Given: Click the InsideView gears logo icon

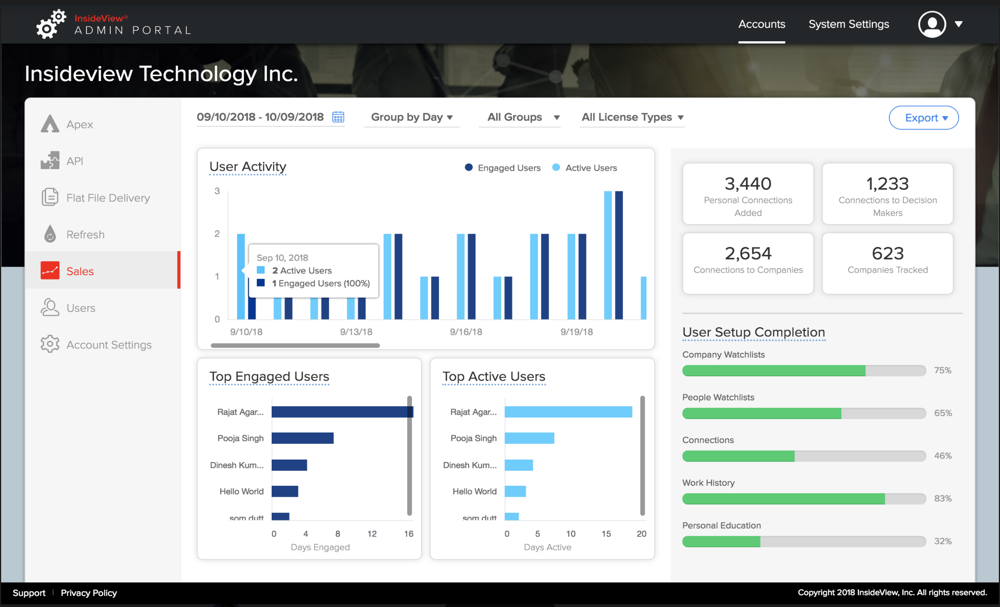Looking at the screenshot, I should pyautogui.click(x=50, y=24).
